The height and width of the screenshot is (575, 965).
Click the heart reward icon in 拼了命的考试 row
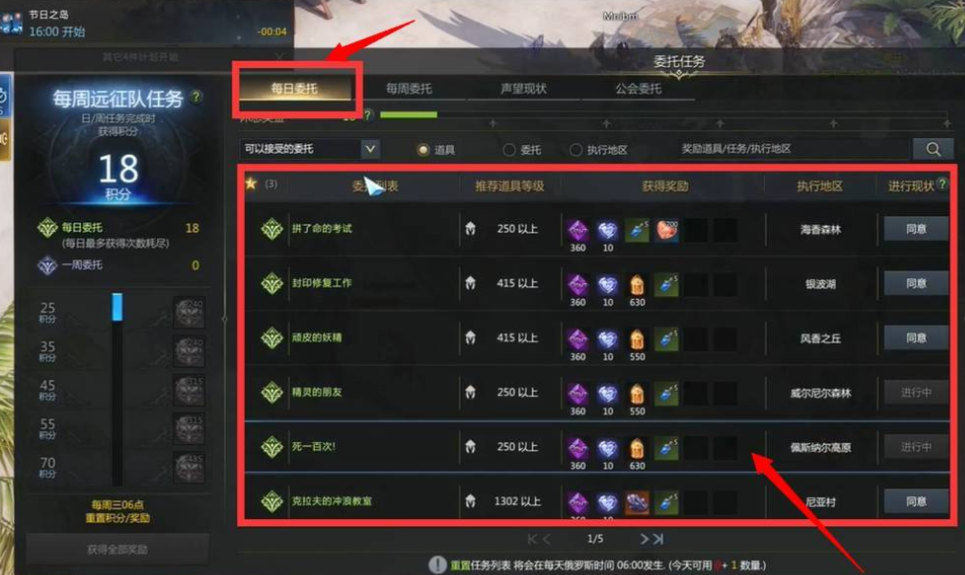[667, 230]
